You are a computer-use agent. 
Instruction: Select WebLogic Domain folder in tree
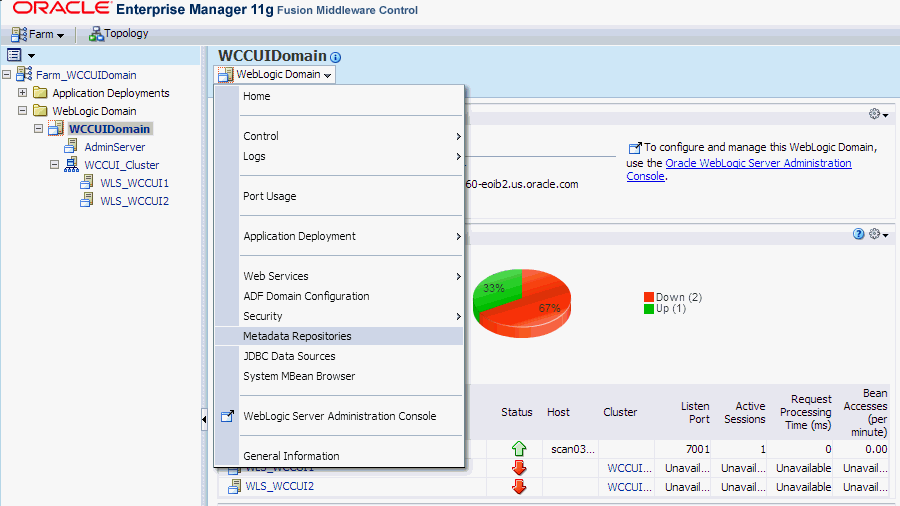(94, 111)
